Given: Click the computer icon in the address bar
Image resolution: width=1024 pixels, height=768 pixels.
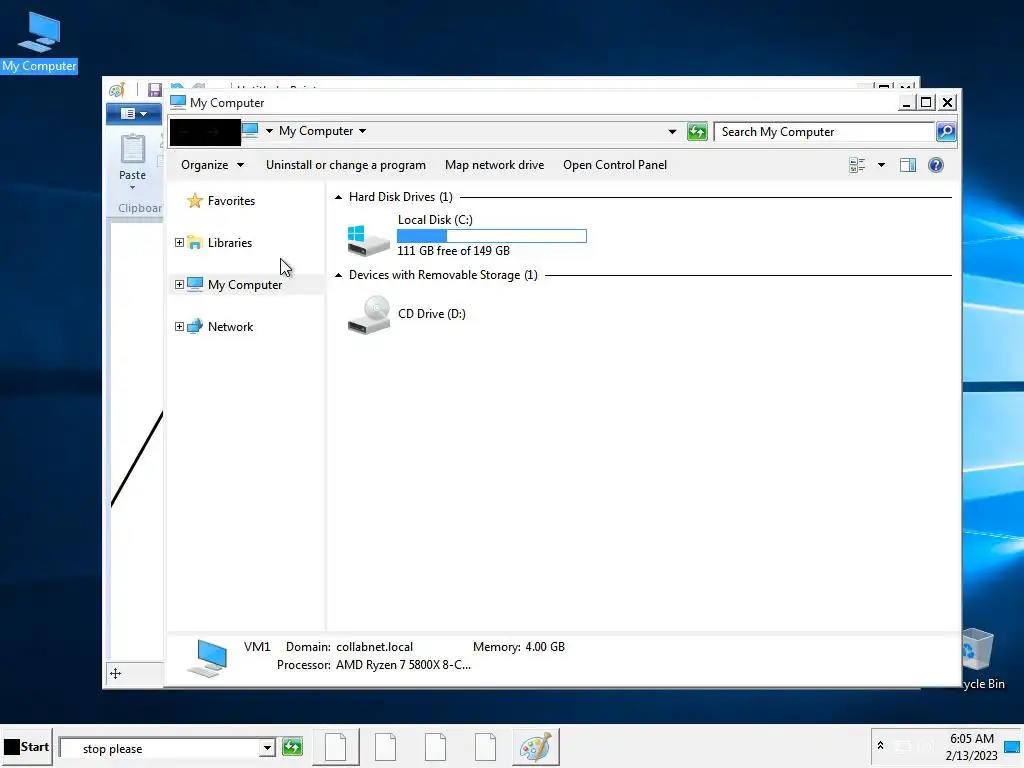Looking at the screenshot, I should [x=250, y=131].
